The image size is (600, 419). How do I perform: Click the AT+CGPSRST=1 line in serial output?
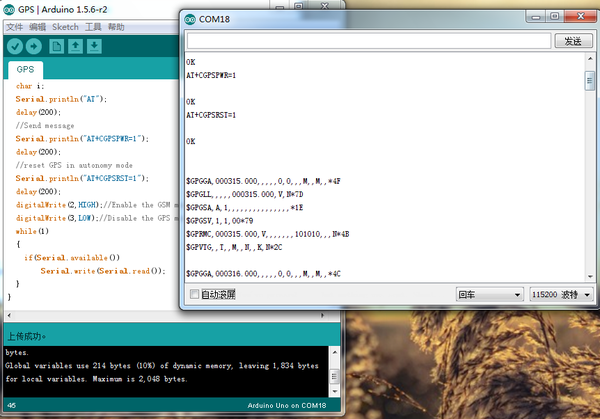[x=211, y=115]
